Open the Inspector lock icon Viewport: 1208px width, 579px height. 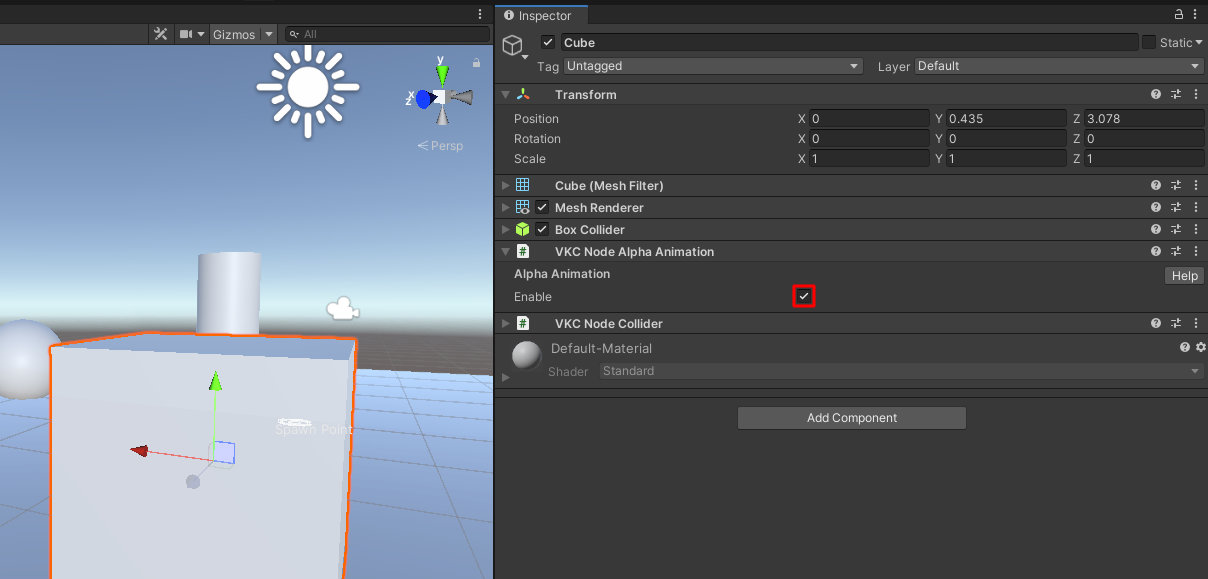(1179, 14)
